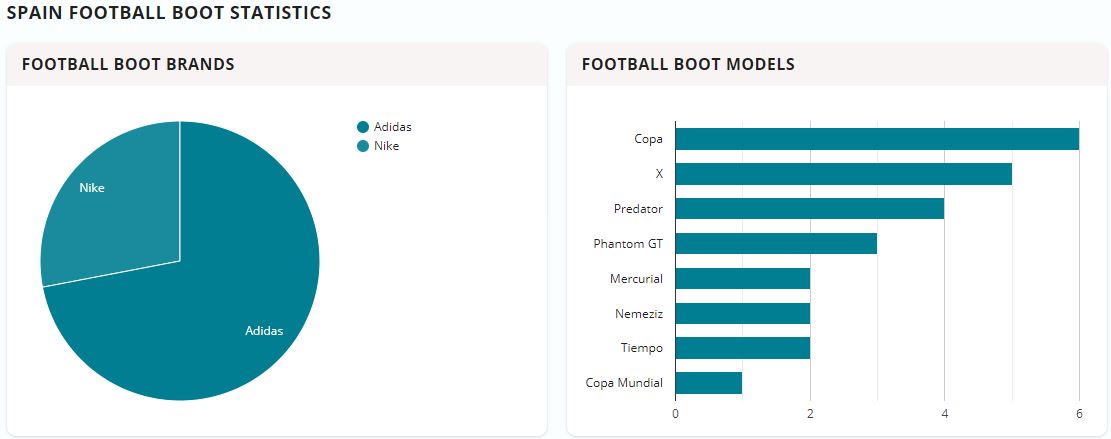1111x439 pixels.
Task: Click the Nike legend color dot
Action: tap(363, 146)
